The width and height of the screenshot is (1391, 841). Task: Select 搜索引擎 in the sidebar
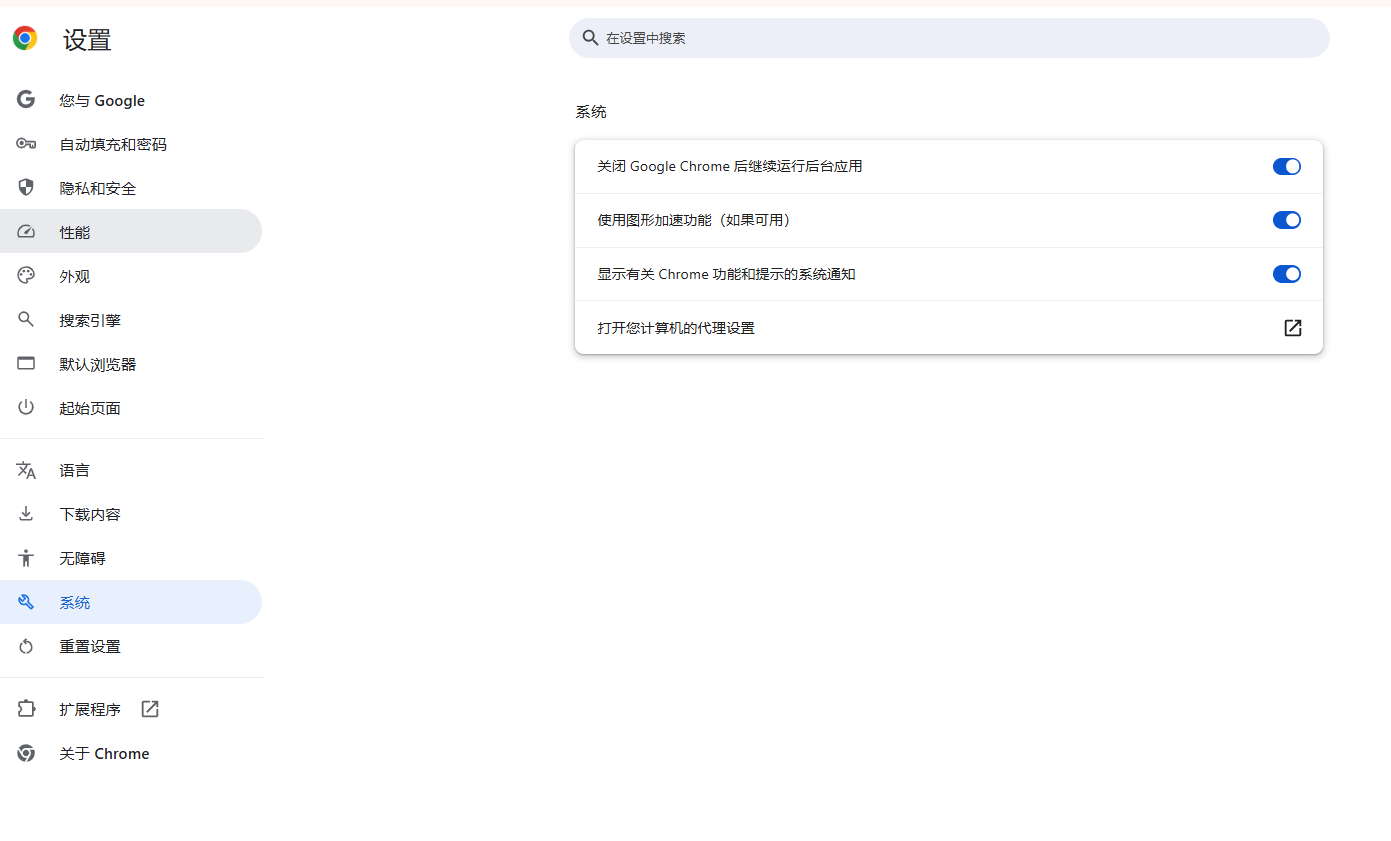pyautogui.click(x=131, y=320)
